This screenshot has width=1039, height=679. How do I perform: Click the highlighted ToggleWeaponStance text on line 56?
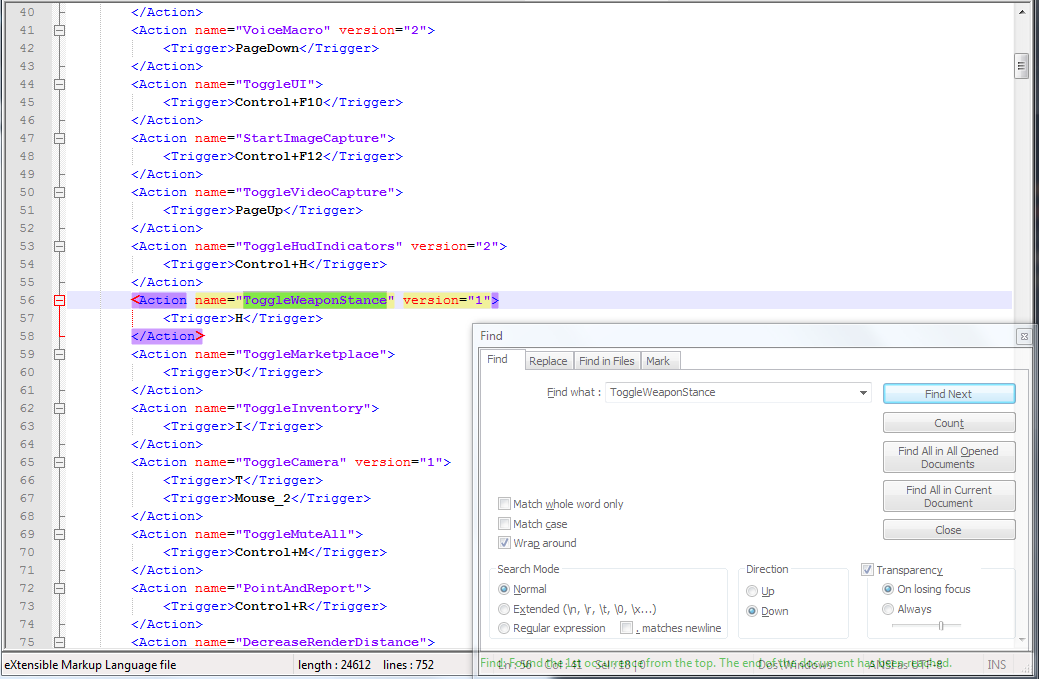tap(315, 300)
